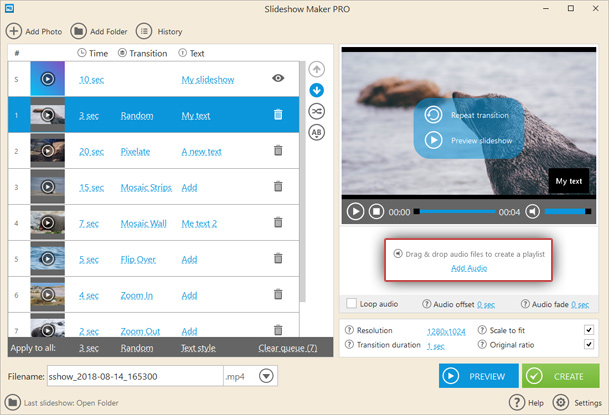
Task: Enable the Loop audio checkbox
Action: pos(351,303)
